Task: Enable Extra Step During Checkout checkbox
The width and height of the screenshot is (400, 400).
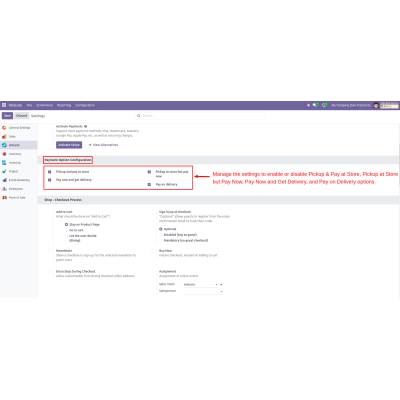Action: (x=49, y=271)
